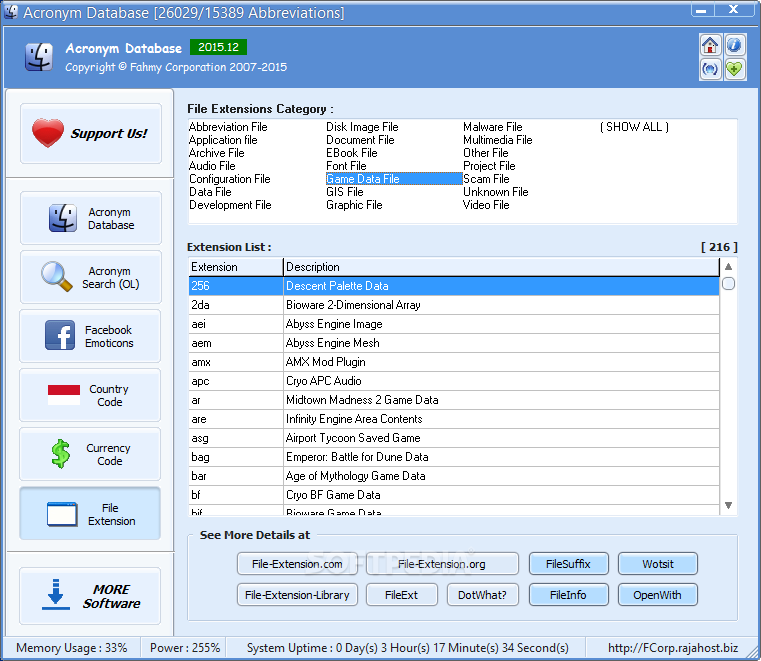This screenshot has height=661, width=761.
Task: Select Project File category
Action: [489, 166]
